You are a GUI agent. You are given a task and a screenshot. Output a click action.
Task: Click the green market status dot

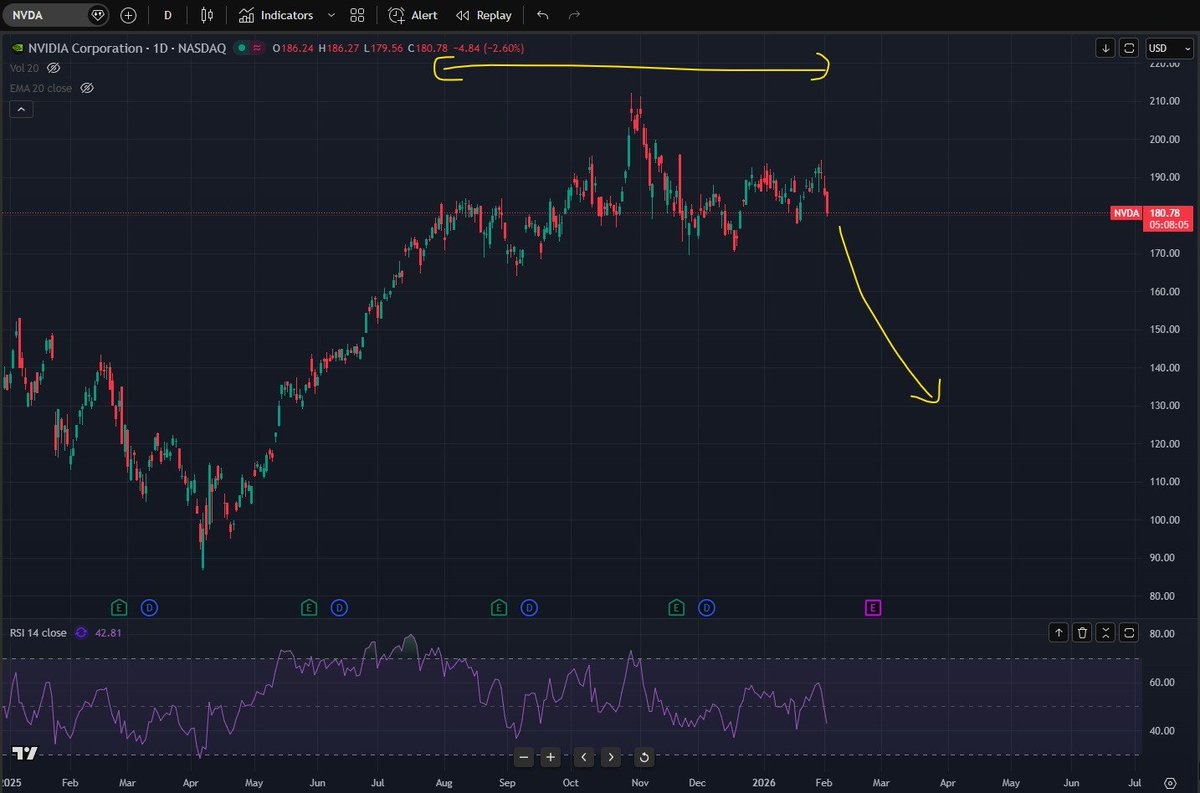click(240, 47)
